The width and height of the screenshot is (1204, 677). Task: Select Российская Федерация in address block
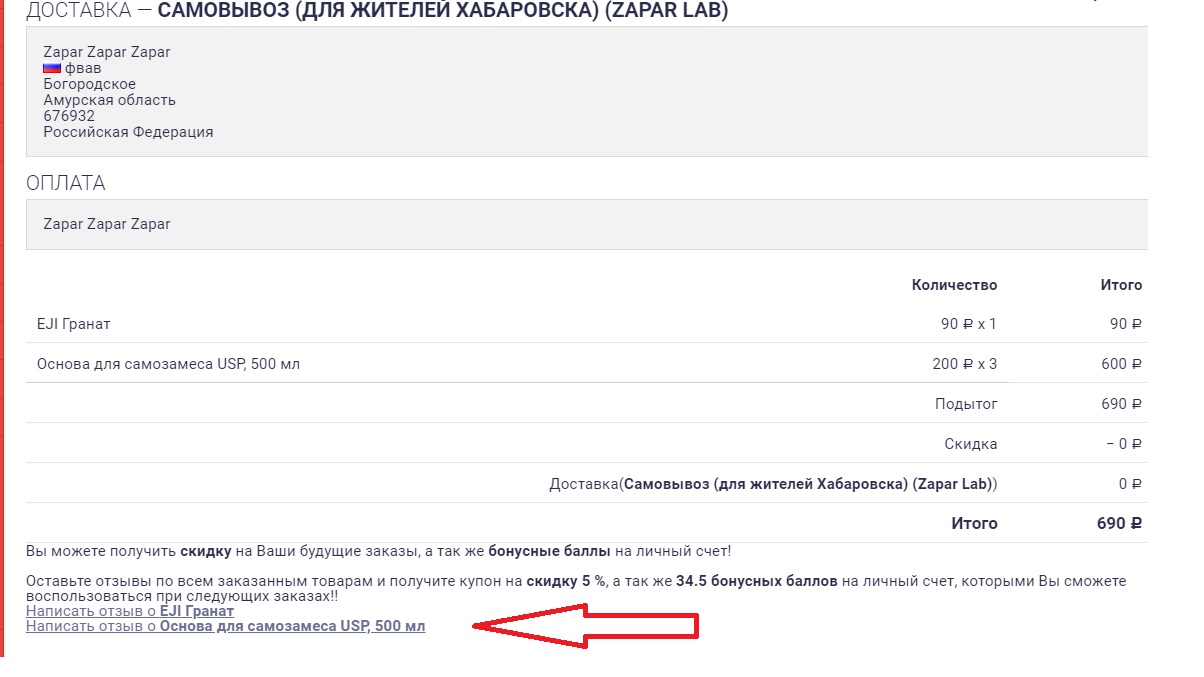128,132
